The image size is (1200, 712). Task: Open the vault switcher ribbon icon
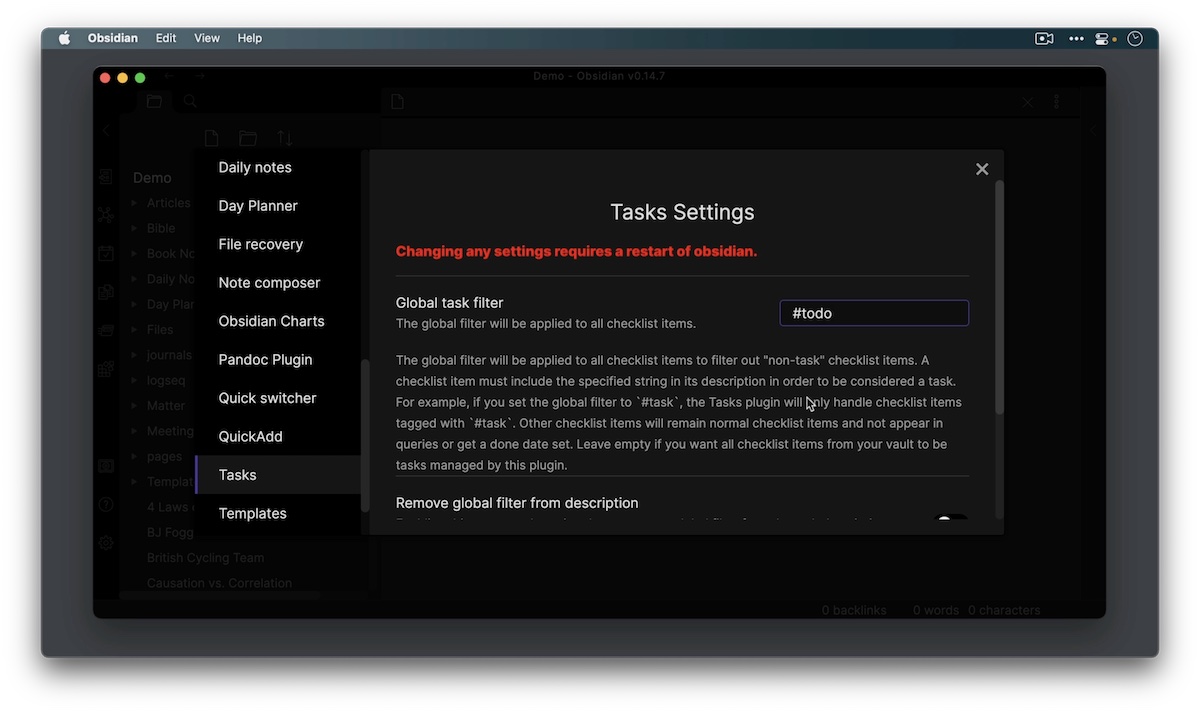pyautogui.click(x=106, y=466)
